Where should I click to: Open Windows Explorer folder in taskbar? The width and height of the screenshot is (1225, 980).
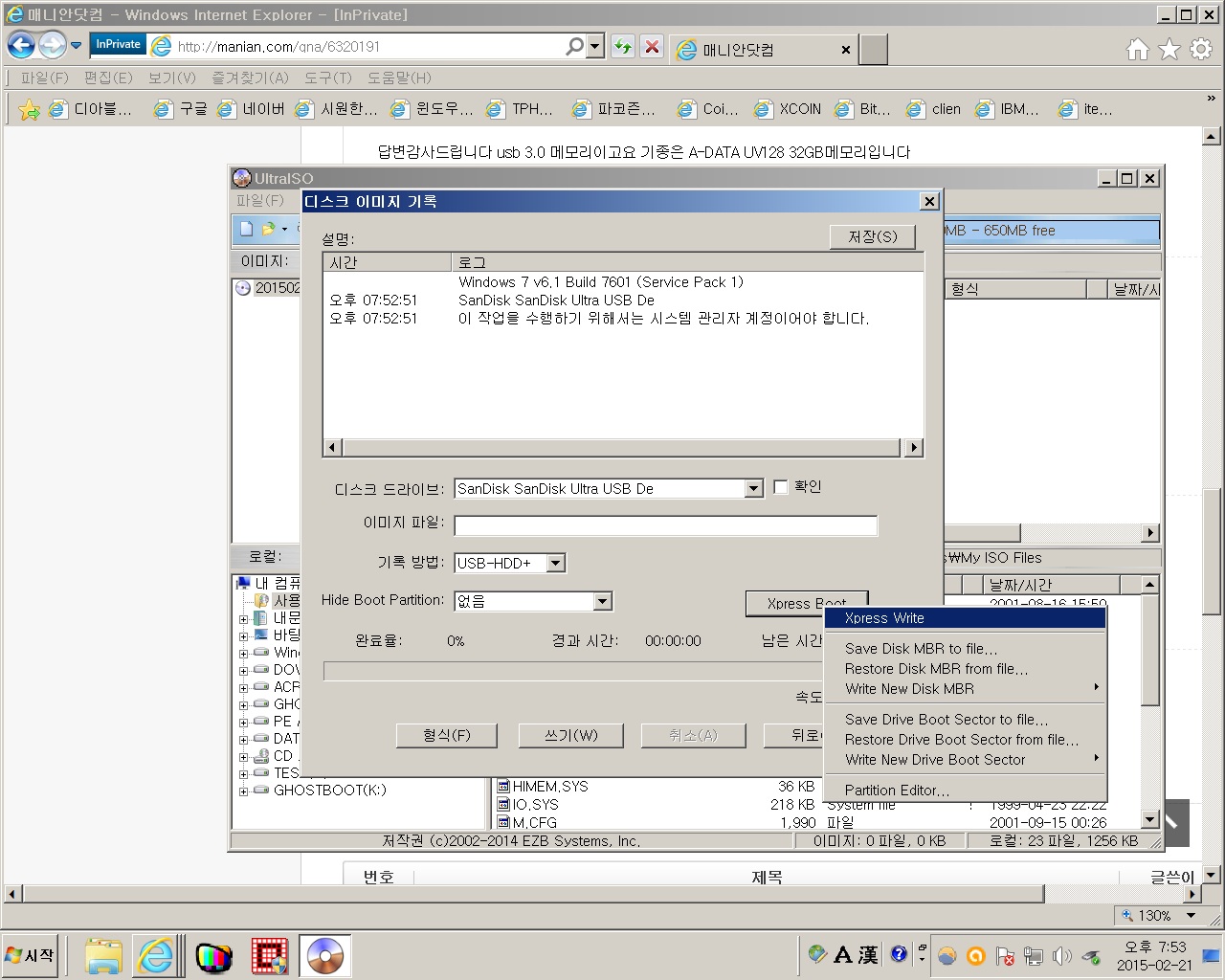coord(103,956)
